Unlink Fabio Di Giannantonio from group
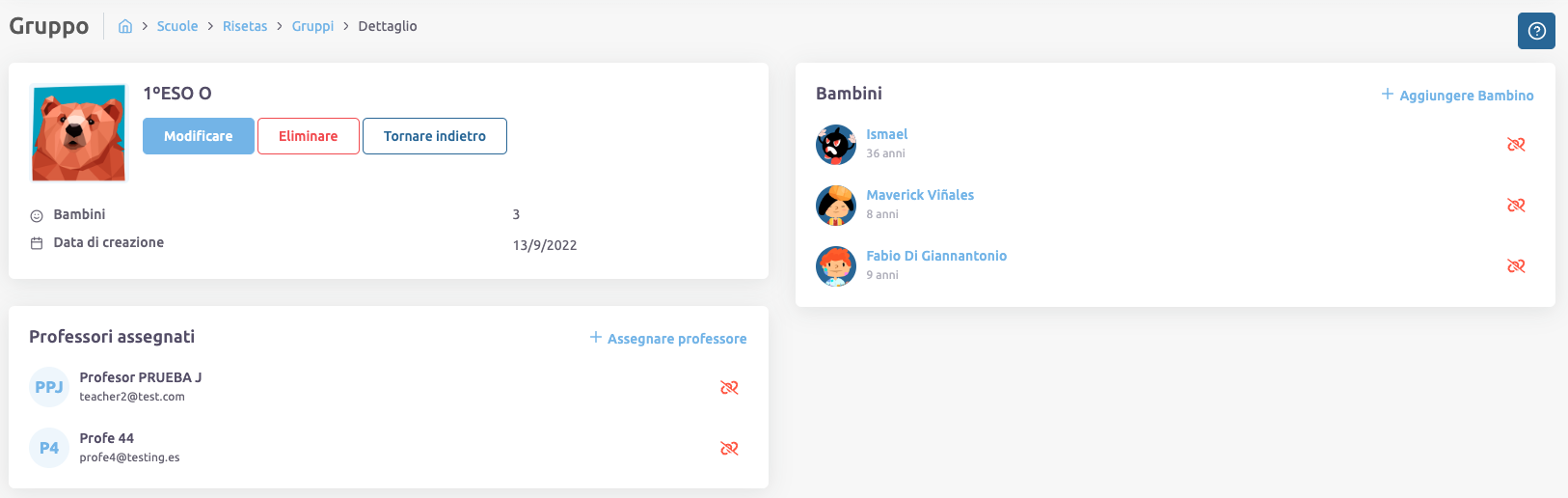 pyautogui.click(x=1516, y=266)
